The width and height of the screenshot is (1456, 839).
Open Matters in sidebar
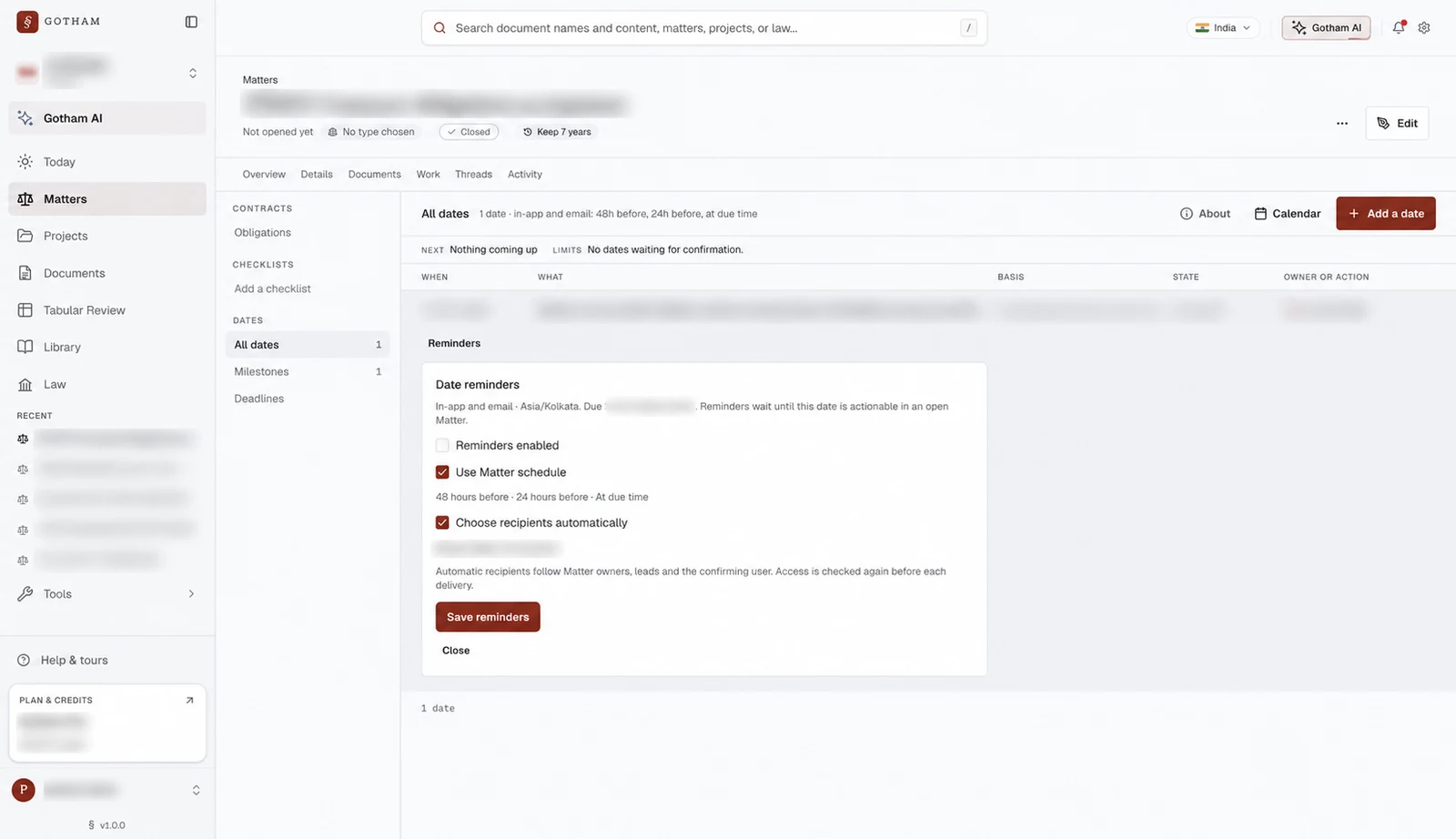[x=107, y=199]
